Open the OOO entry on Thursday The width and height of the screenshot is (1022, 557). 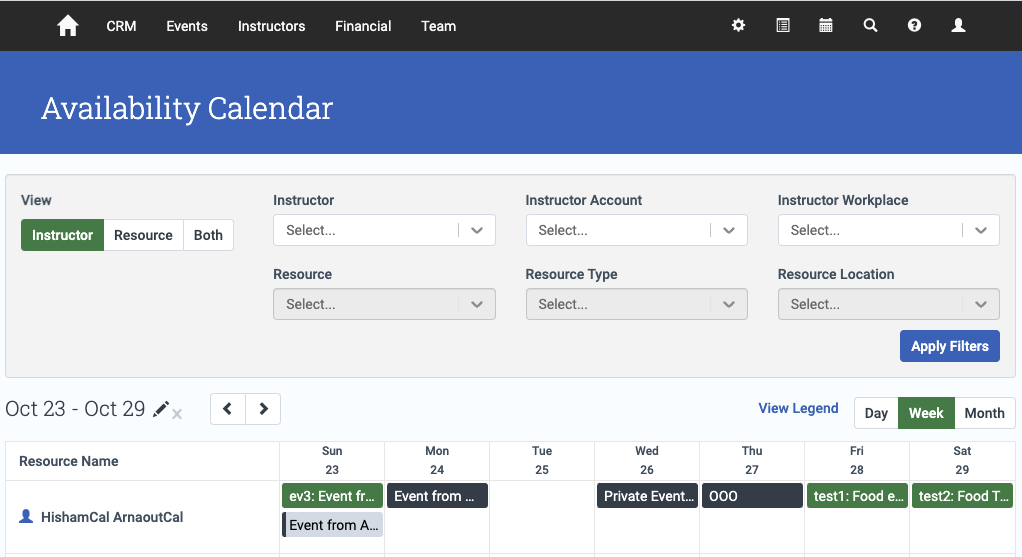[752, 496]
